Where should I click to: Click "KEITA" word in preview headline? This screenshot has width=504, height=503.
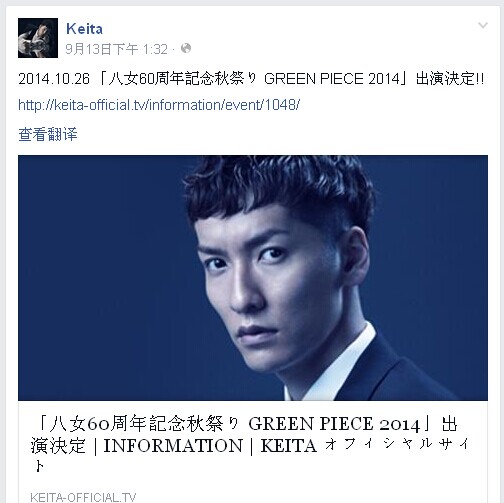tap(288, 446)
